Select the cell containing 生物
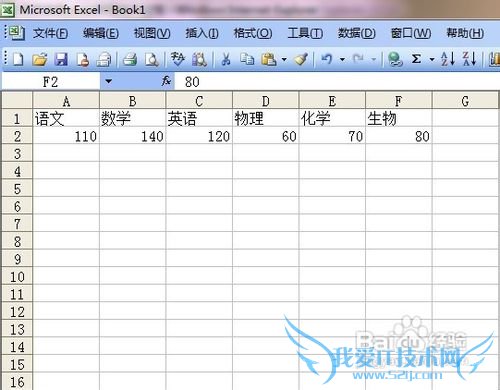The image size is (500, 390). [399, 118]
